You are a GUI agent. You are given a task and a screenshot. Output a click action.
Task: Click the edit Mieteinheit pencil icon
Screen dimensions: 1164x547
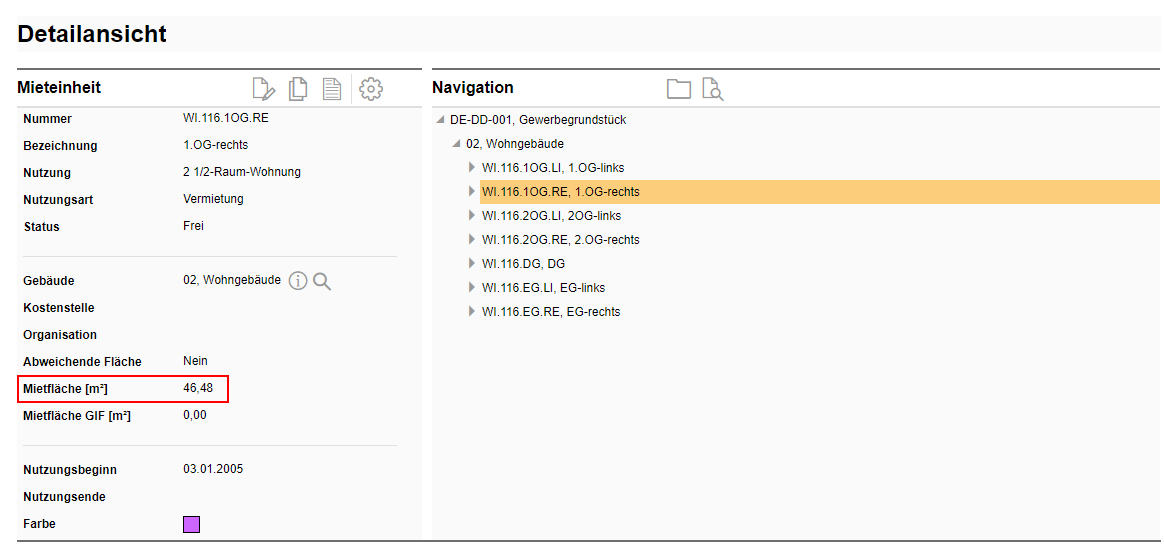(x=264, y=89)
